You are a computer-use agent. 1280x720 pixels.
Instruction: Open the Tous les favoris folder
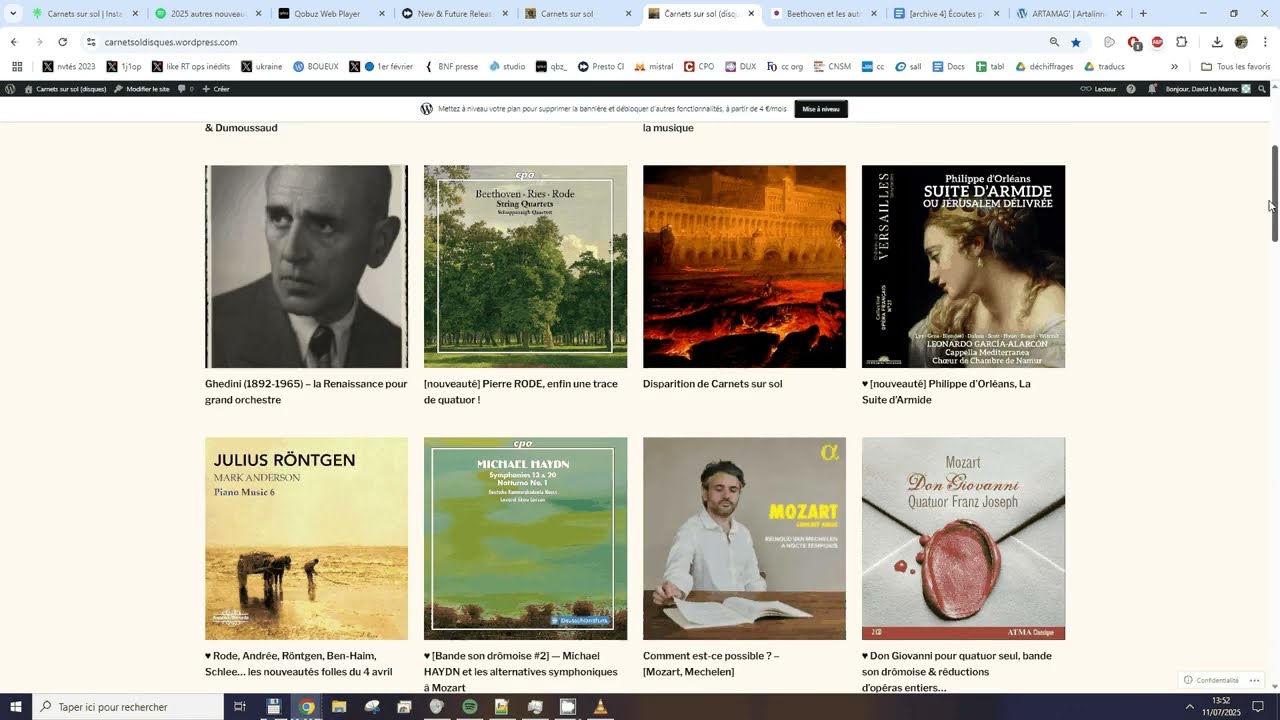point(1236,67)
